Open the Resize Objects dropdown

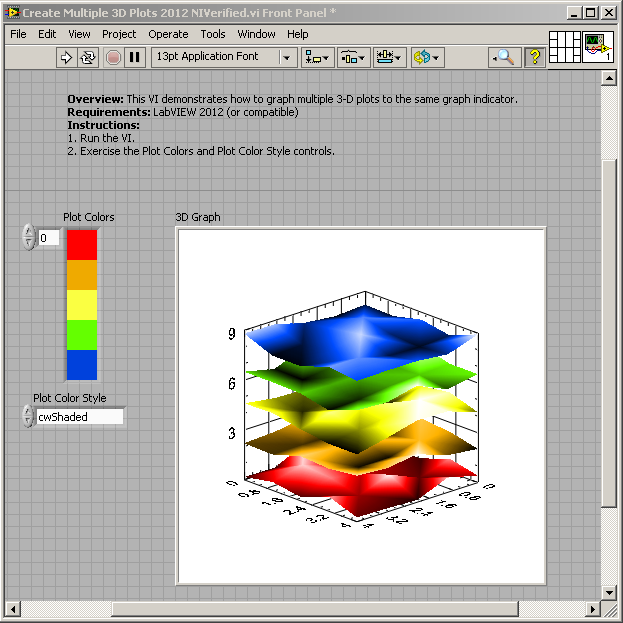click(389, 57)
